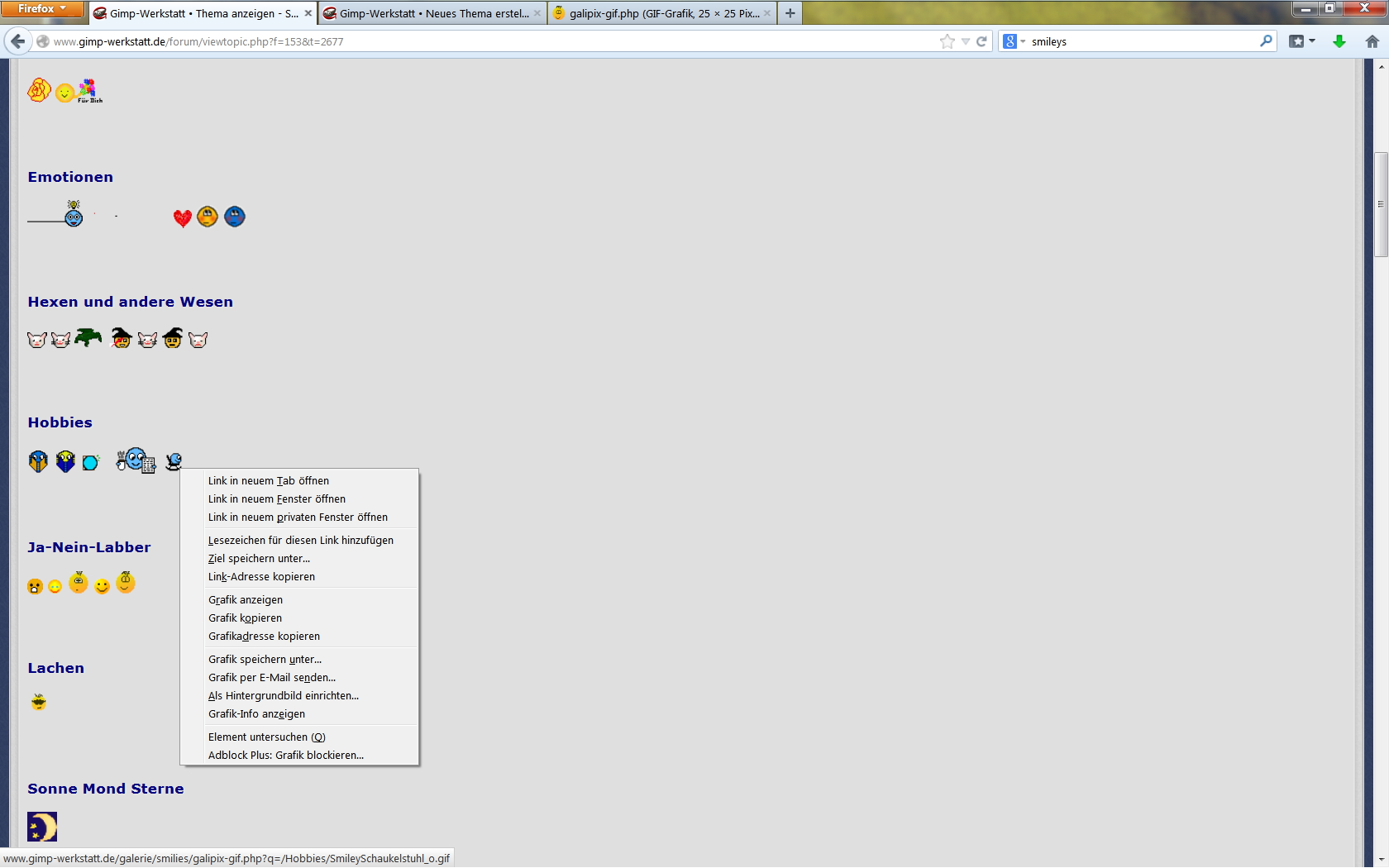The height and width of the screenshot is (868, 1389).
Task: Click the vertical scrollbar thumb
Action: [x=1381, y=204]
